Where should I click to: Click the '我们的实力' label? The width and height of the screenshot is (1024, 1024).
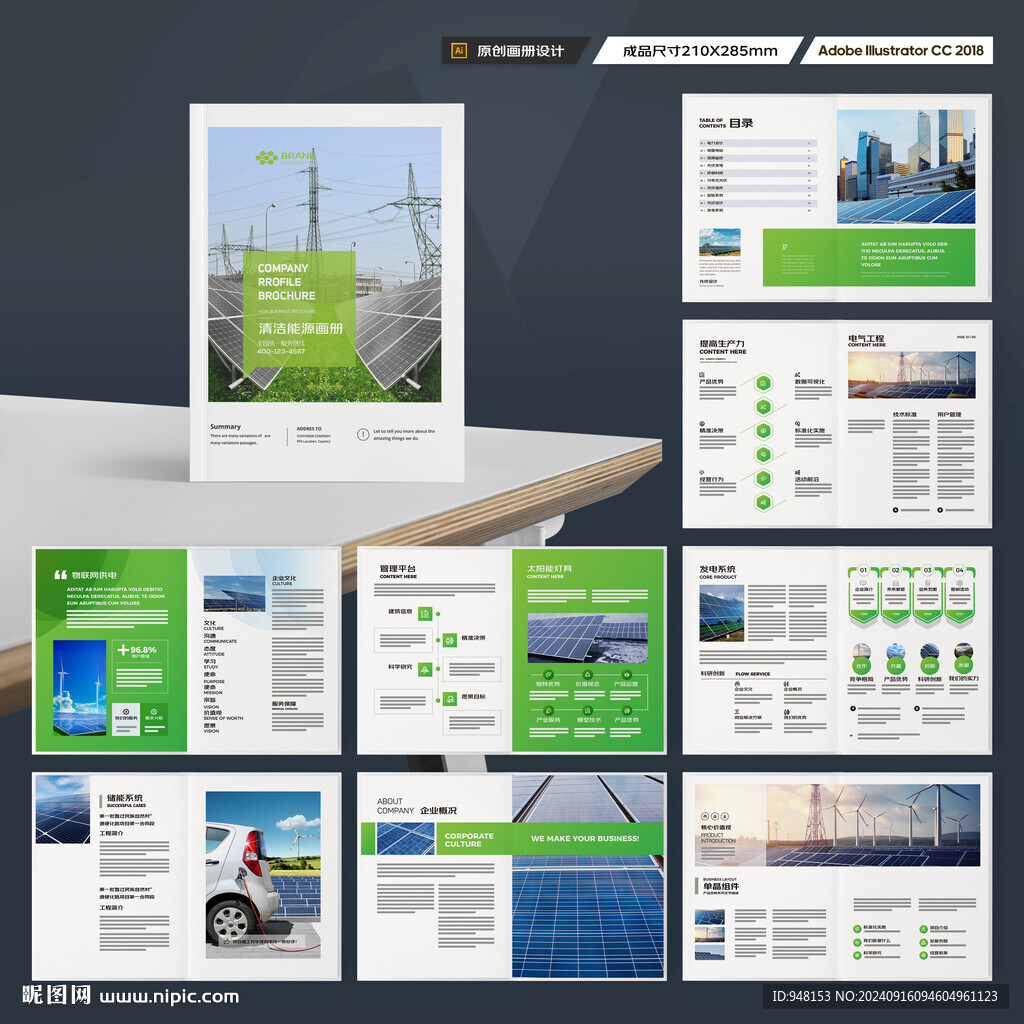[964, 679]
